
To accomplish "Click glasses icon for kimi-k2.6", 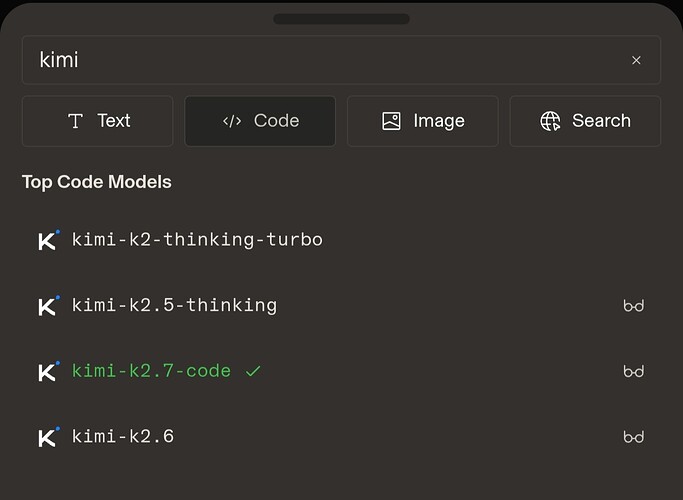I will (x=633, y=437).
